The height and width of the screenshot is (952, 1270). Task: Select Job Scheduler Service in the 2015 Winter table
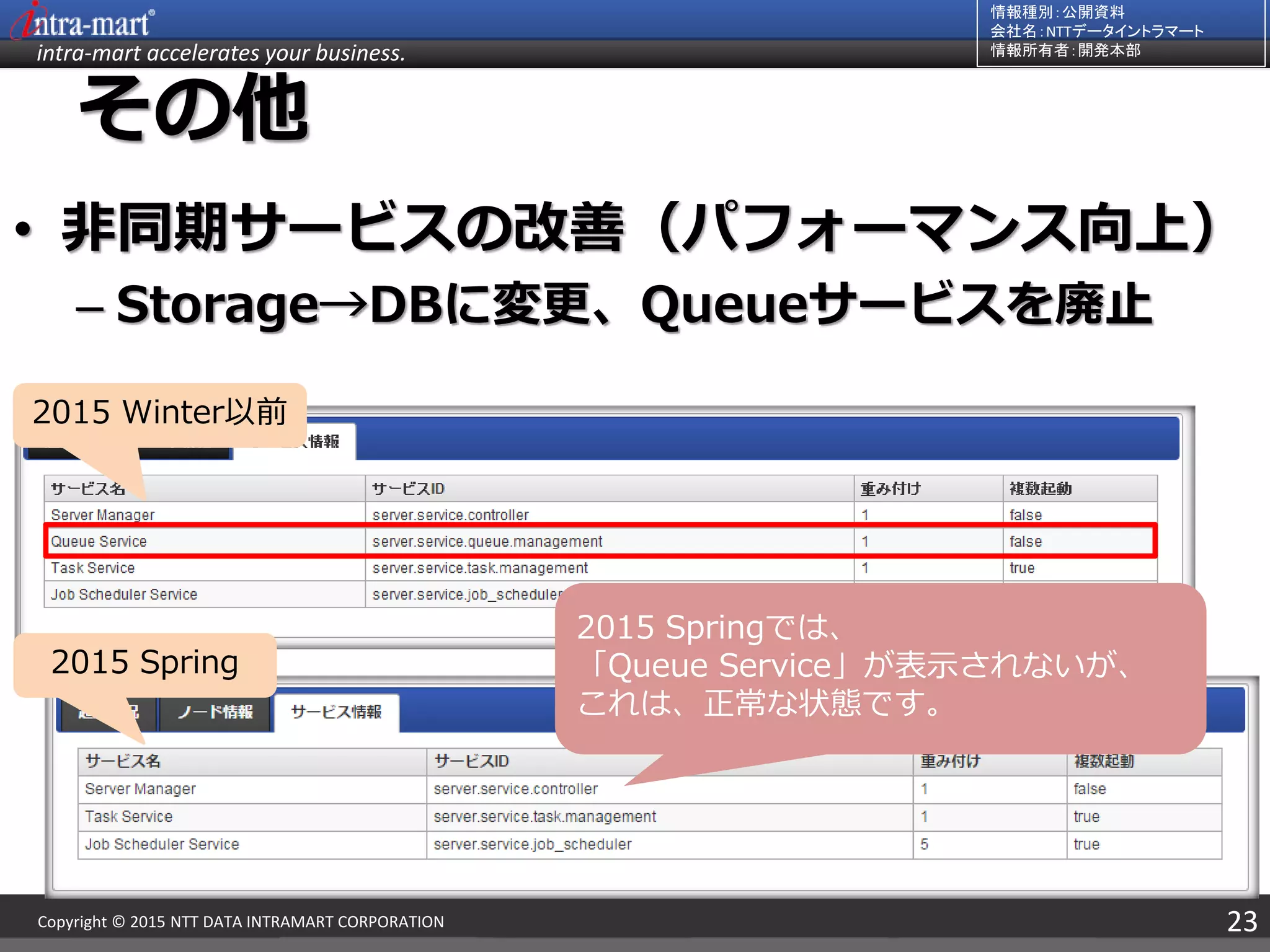coord(123,595)
